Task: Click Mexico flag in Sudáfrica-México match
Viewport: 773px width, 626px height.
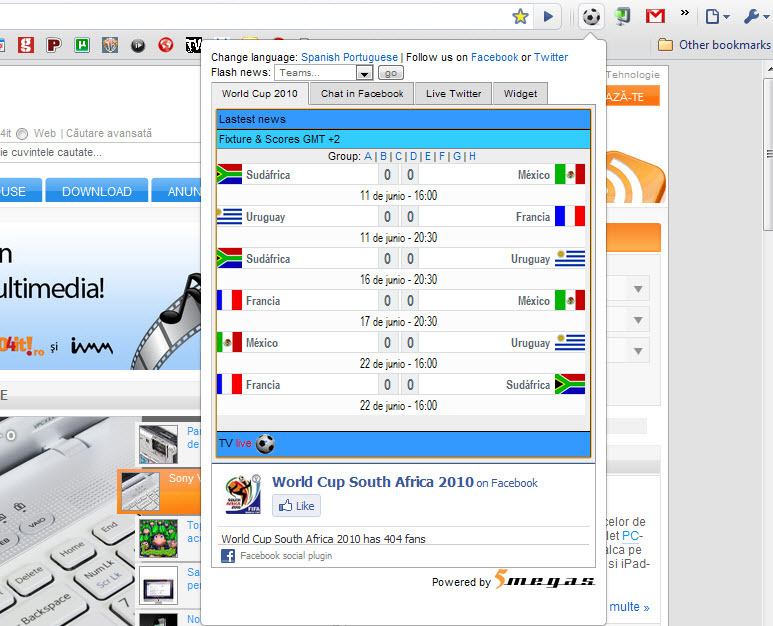Action: click(570, 174)
